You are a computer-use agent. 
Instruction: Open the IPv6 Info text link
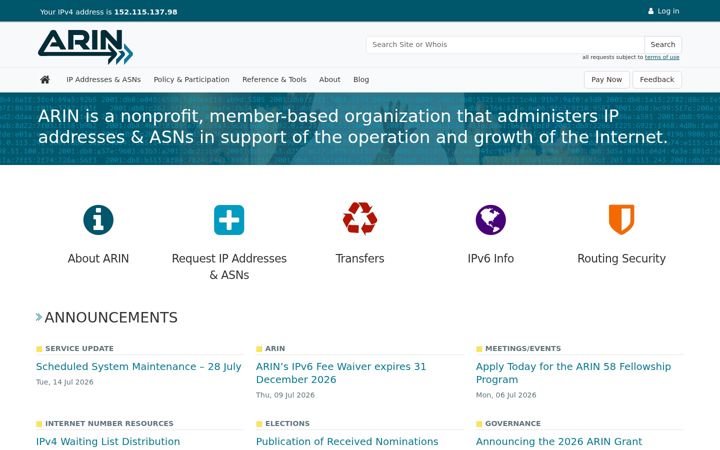pos(491,259)
